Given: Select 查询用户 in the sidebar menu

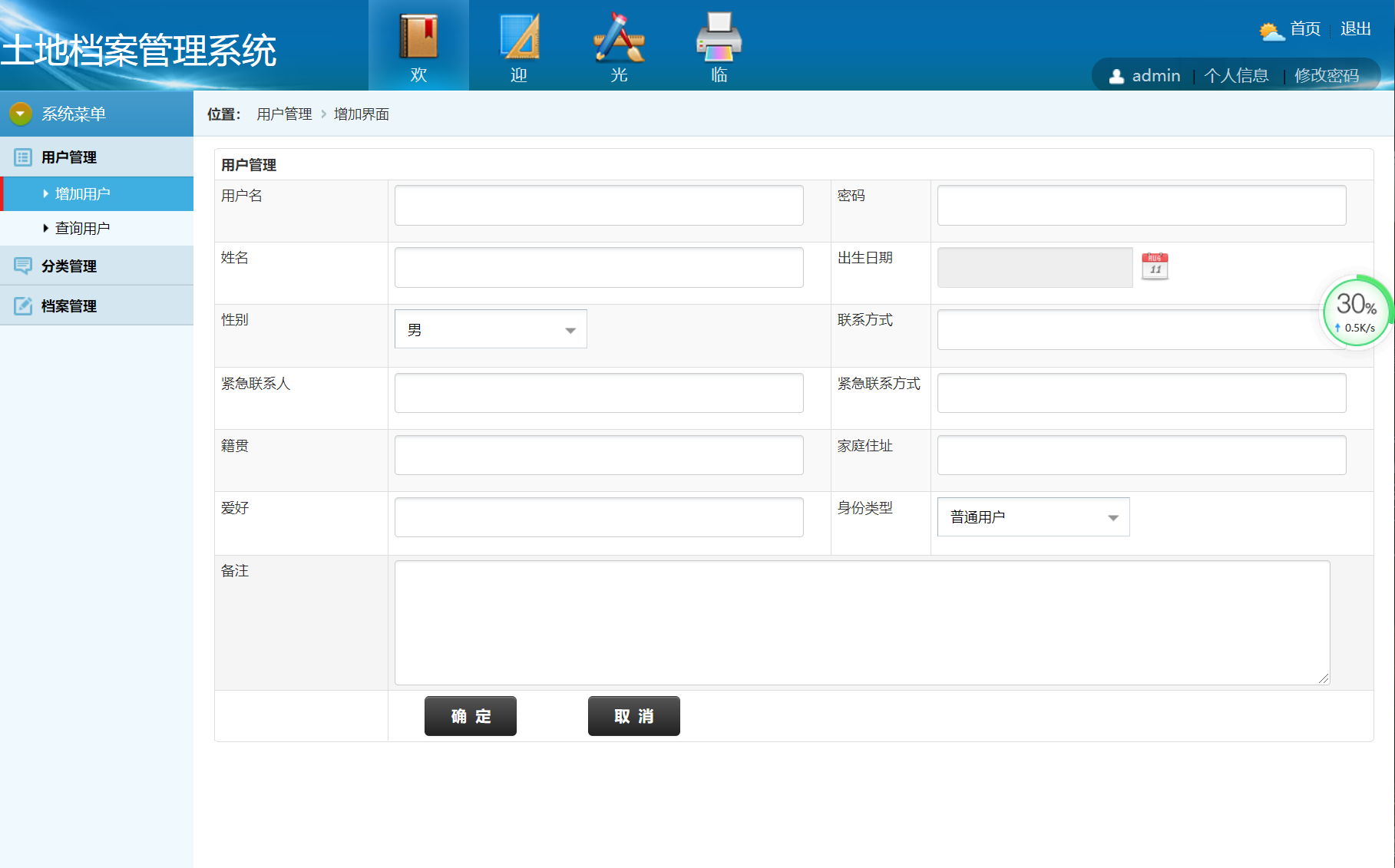Looking at the screenshot, I should (82, 229).
